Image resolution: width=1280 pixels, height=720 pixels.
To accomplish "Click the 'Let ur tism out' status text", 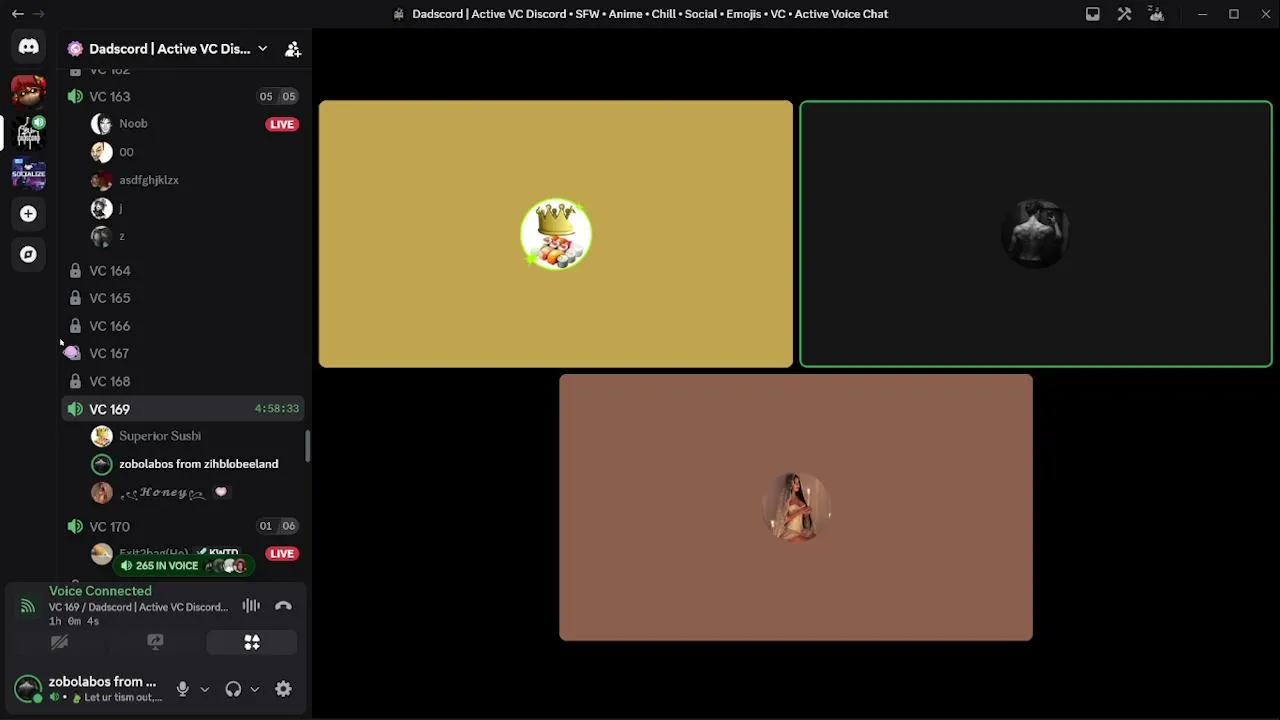I will (123, 698).
